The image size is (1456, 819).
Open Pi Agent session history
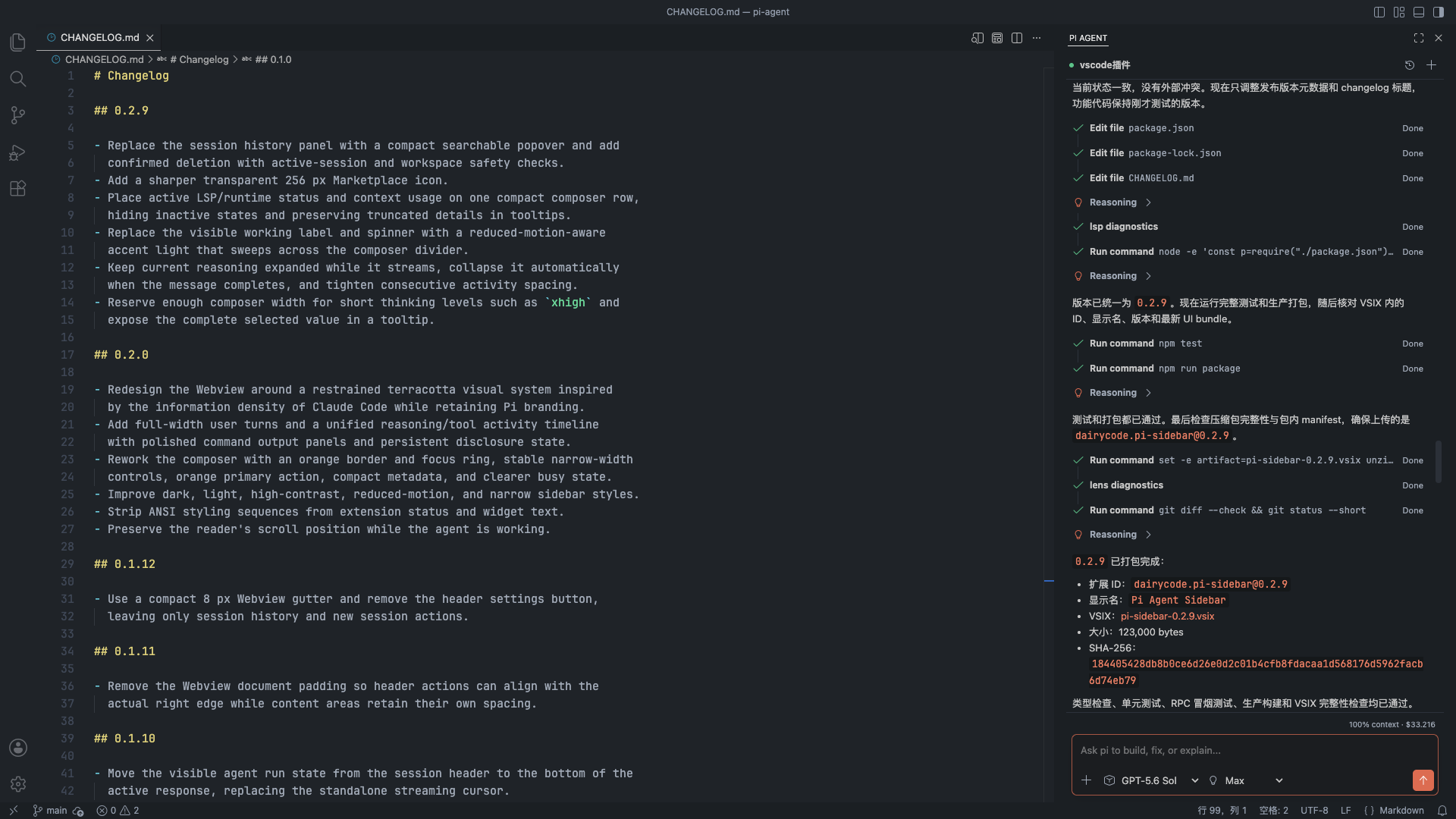1410,65
